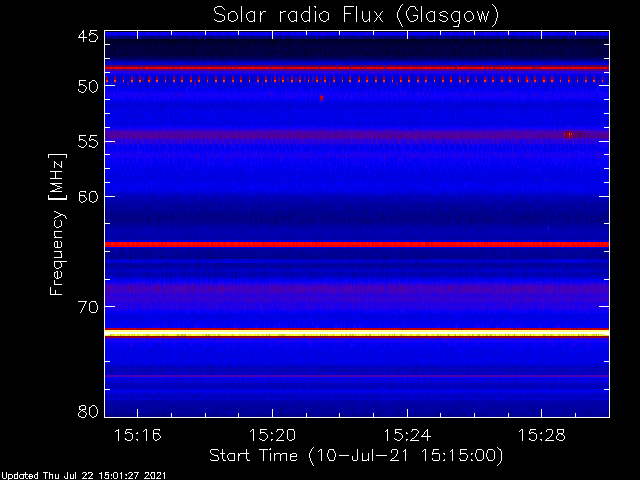Screen dimensions: 640x480
Task: Click the 70 frequency tick label
Action: (x=88, y=307)
